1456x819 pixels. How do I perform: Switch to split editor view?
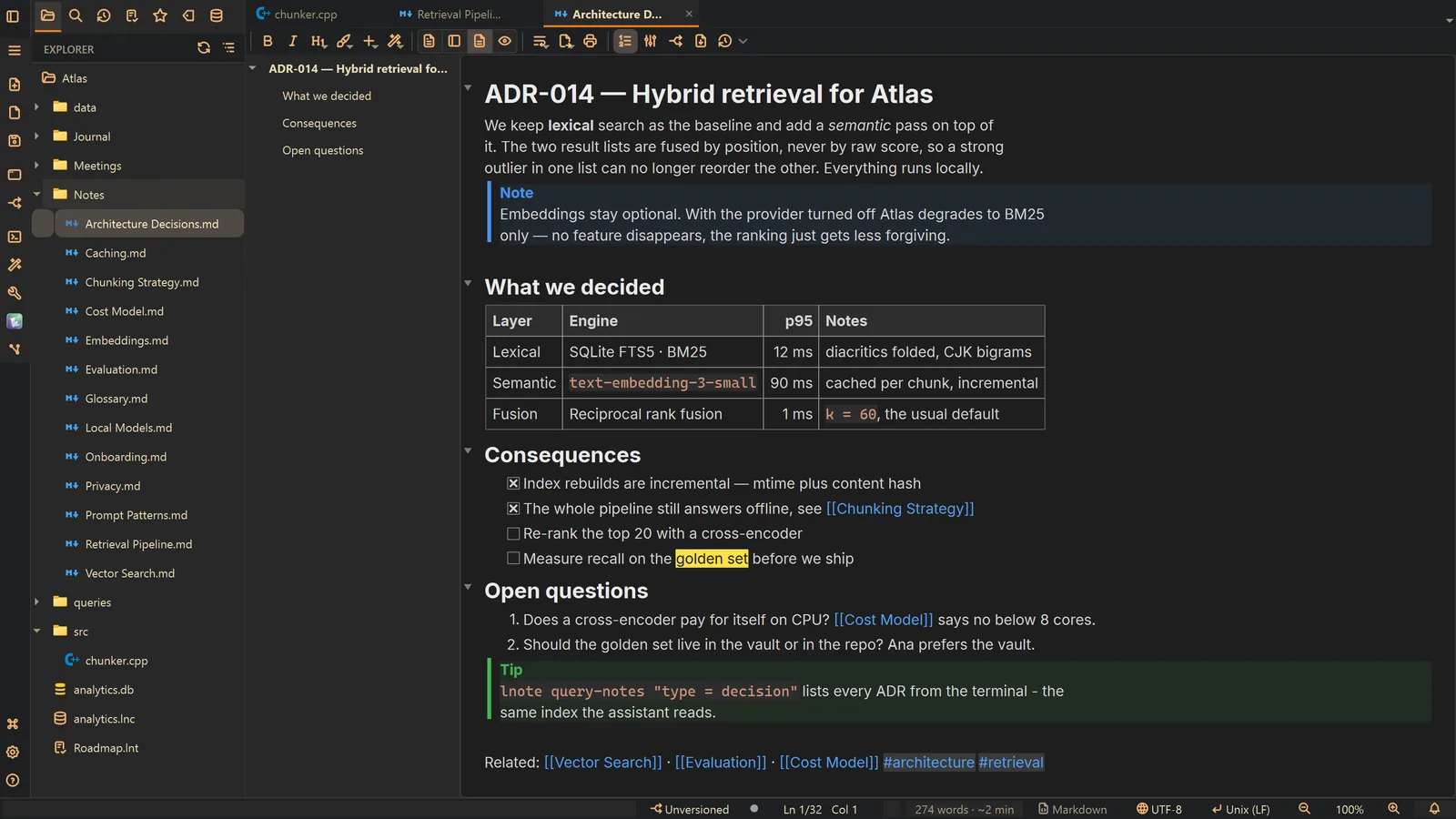coord(454,41)
